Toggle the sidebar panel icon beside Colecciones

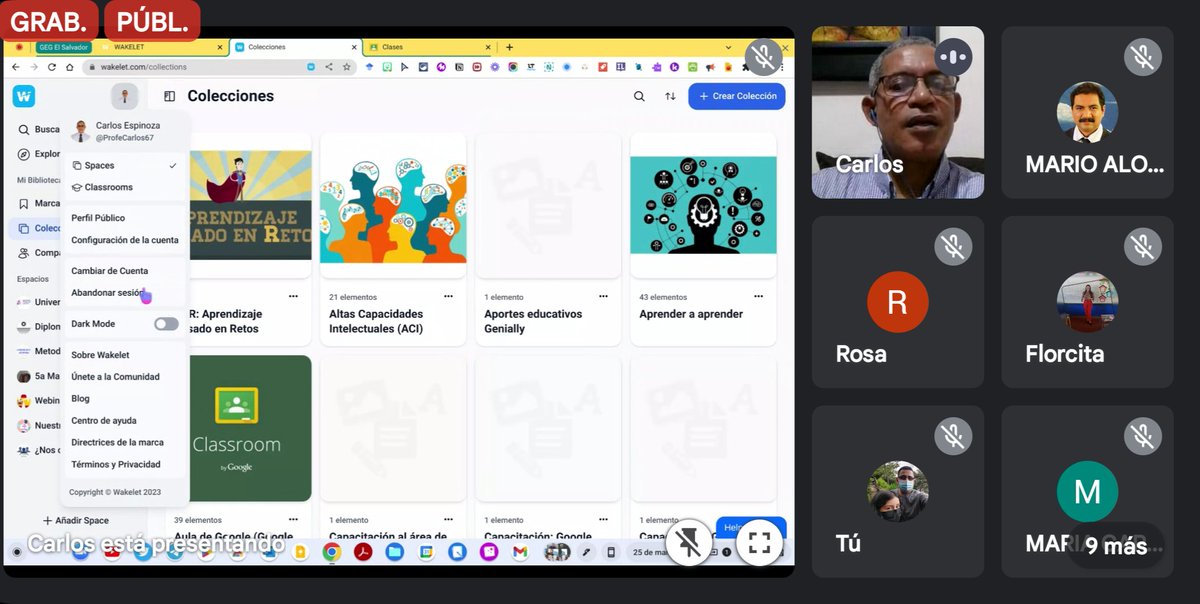click(x=170, y=97)
